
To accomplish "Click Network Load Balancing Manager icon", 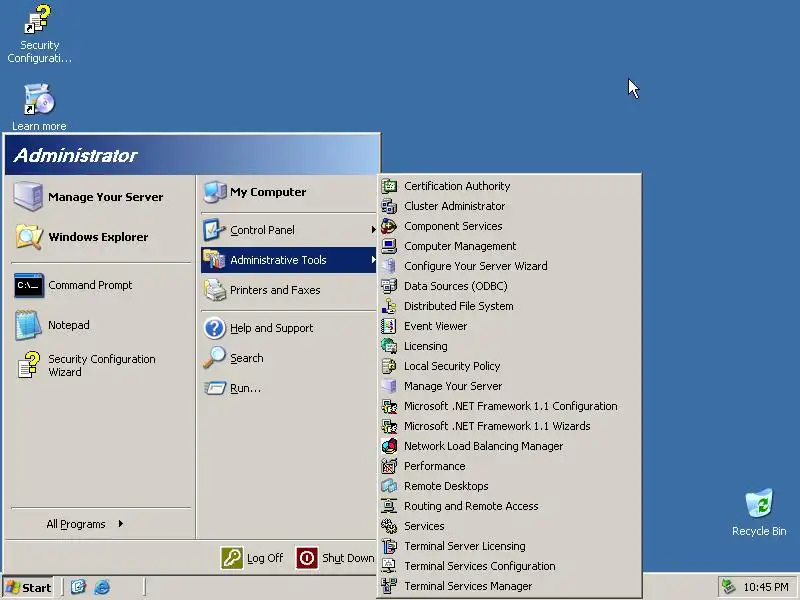I will 389,446.
